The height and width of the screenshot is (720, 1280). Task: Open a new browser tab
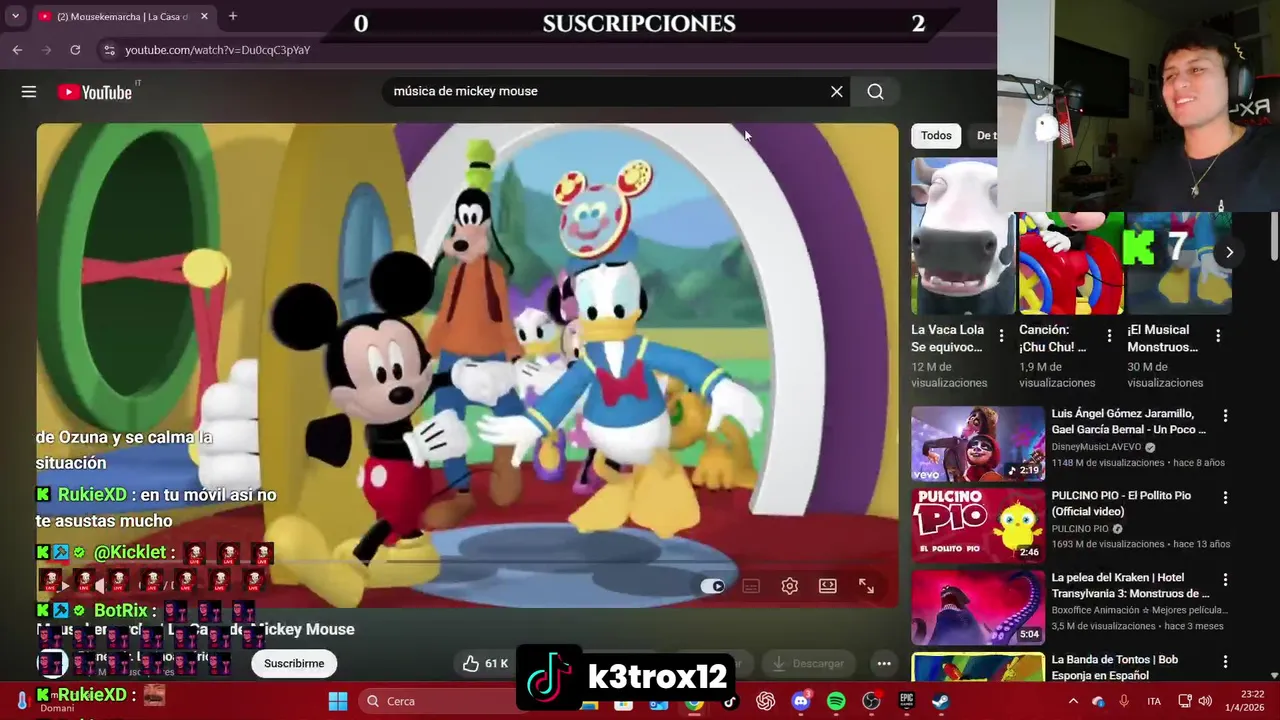pyautogui.click(x=232, y=16)
